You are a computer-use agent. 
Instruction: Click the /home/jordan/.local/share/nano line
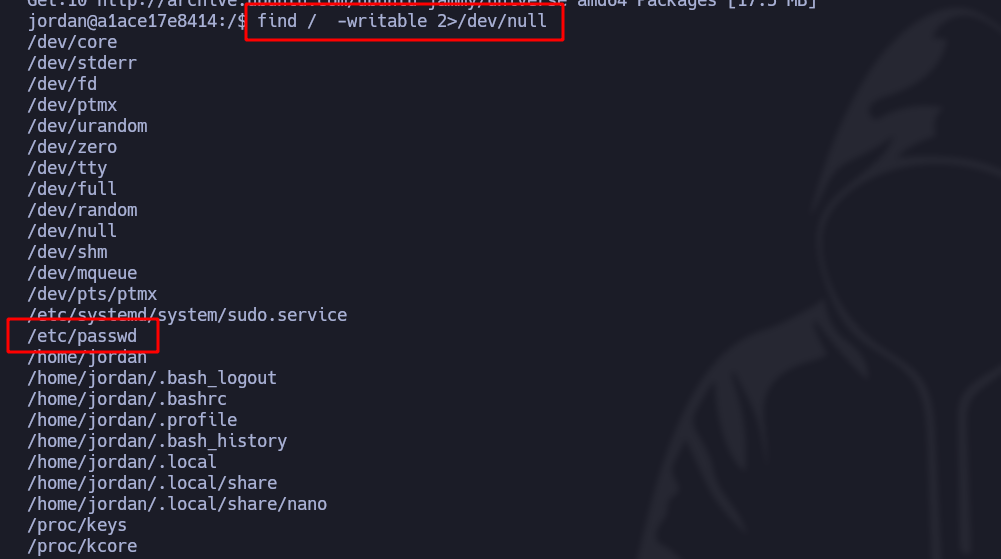(x=177, y=504)
